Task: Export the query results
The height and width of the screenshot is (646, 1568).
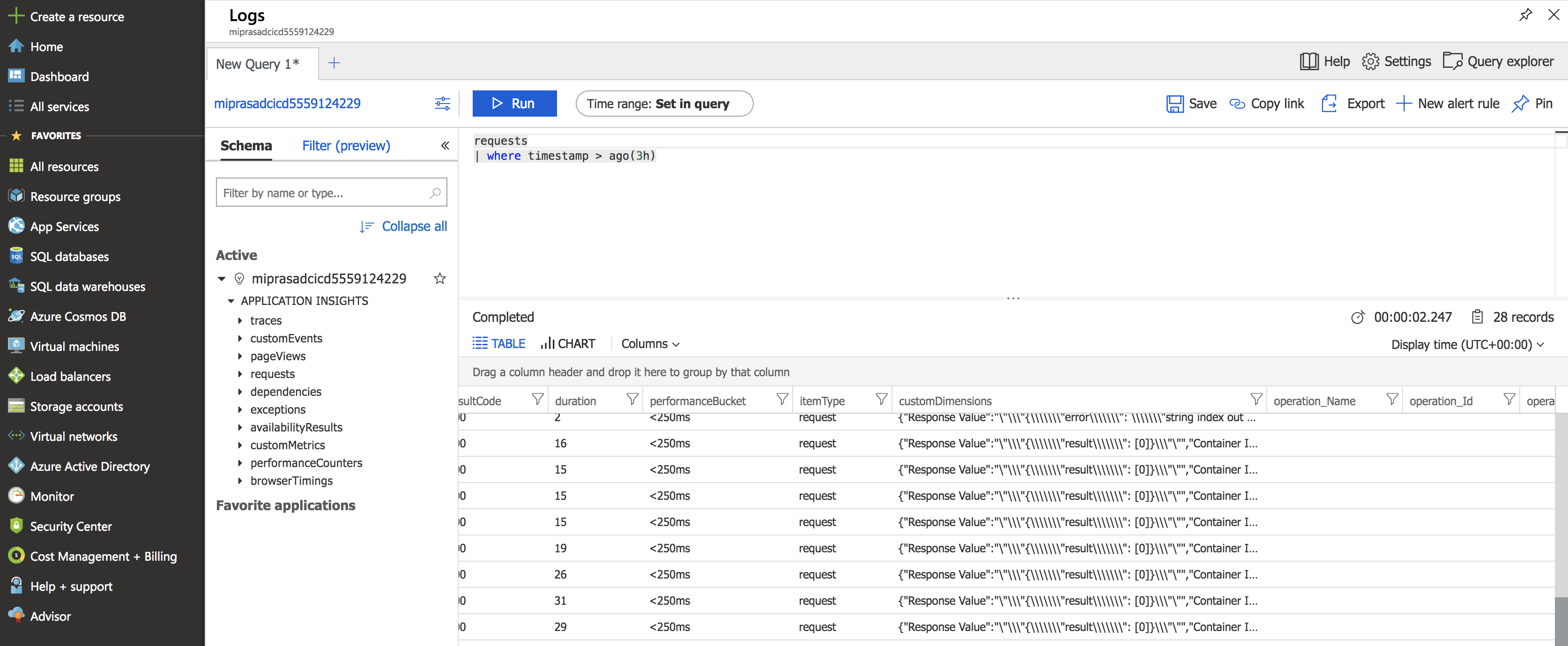Action: coord(1353,104)
